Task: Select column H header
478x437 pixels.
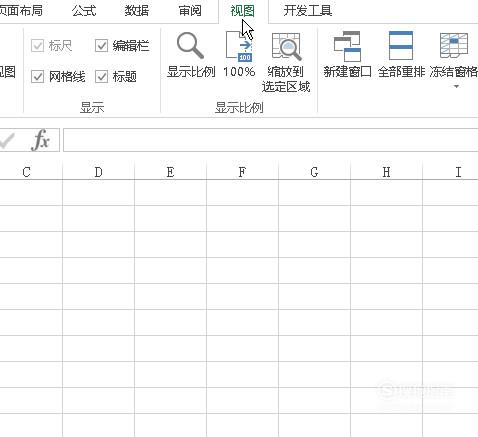Action: [x=386, y=172]
